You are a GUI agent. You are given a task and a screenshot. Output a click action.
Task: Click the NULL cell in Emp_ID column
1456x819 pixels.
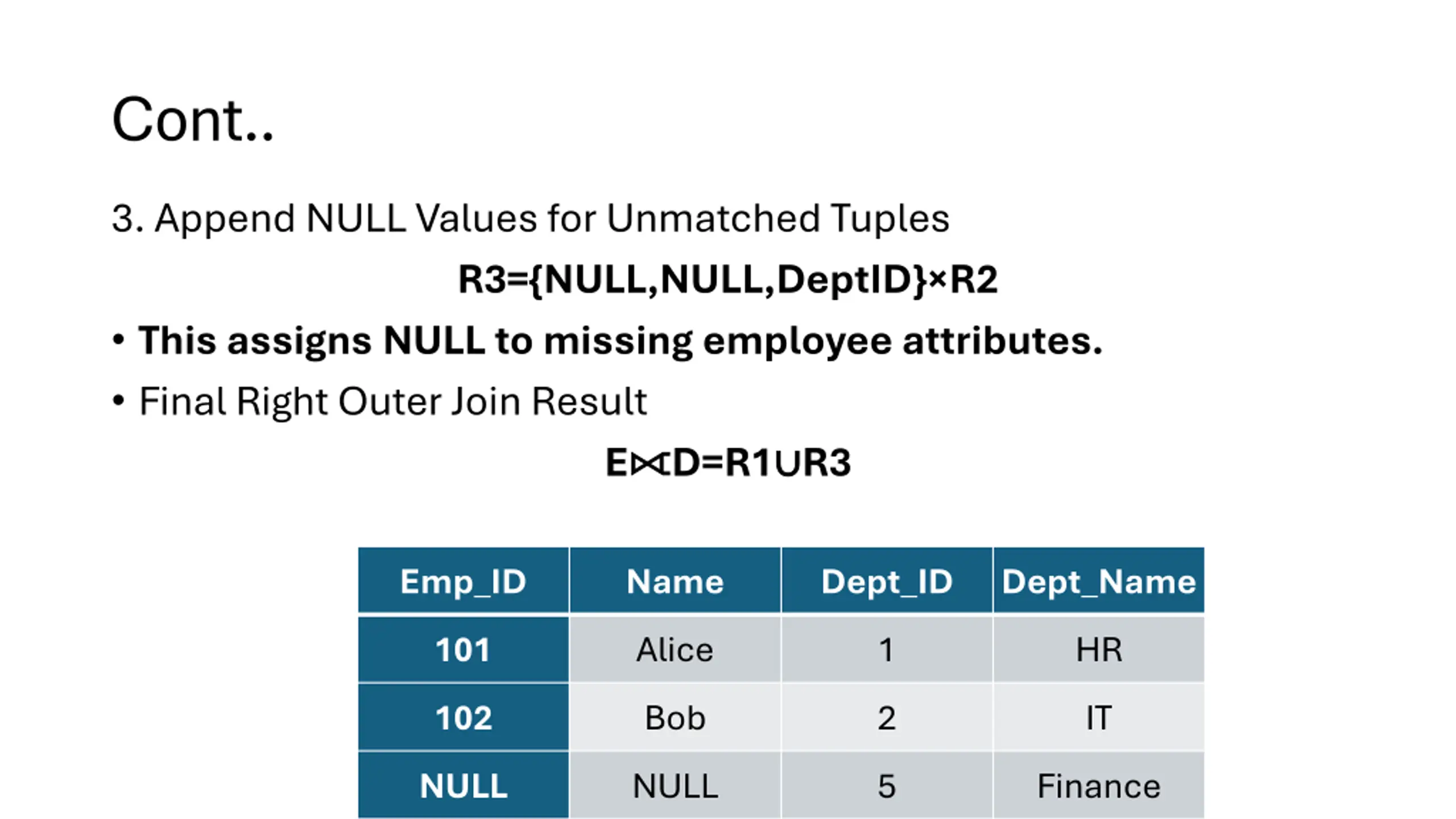463,785
